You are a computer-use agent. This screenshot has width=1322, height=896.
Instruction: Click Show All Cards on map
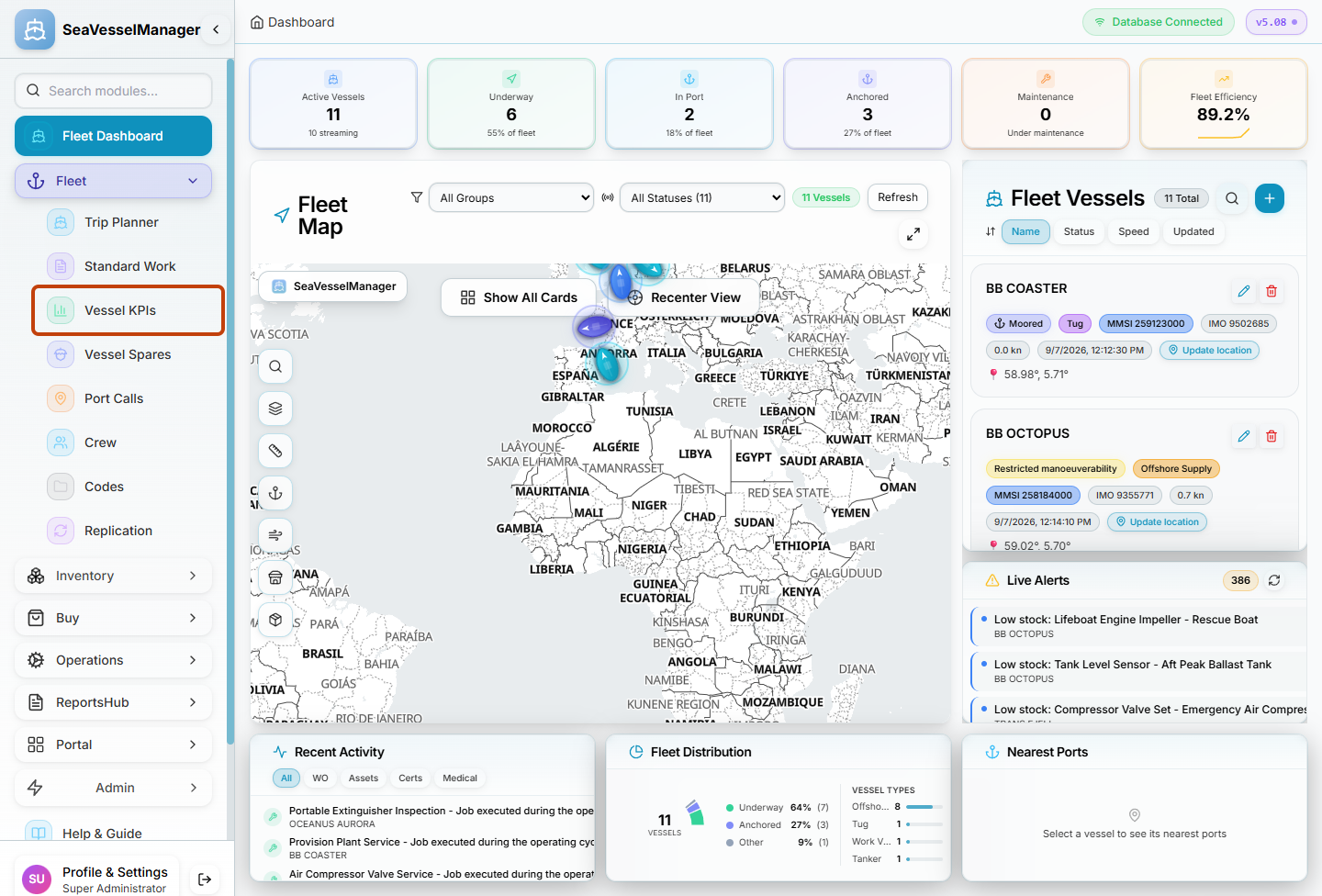click(520, 297)
